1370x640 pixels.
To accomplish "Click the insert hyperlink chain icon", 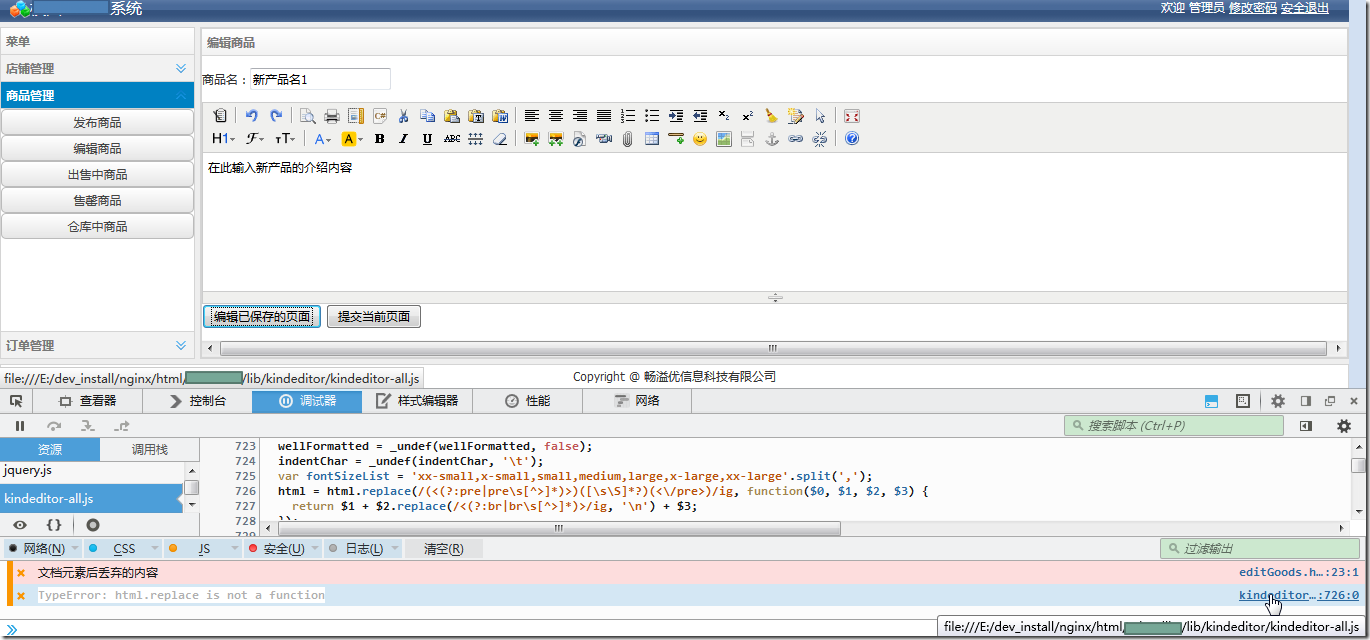I will pos(795,139).
